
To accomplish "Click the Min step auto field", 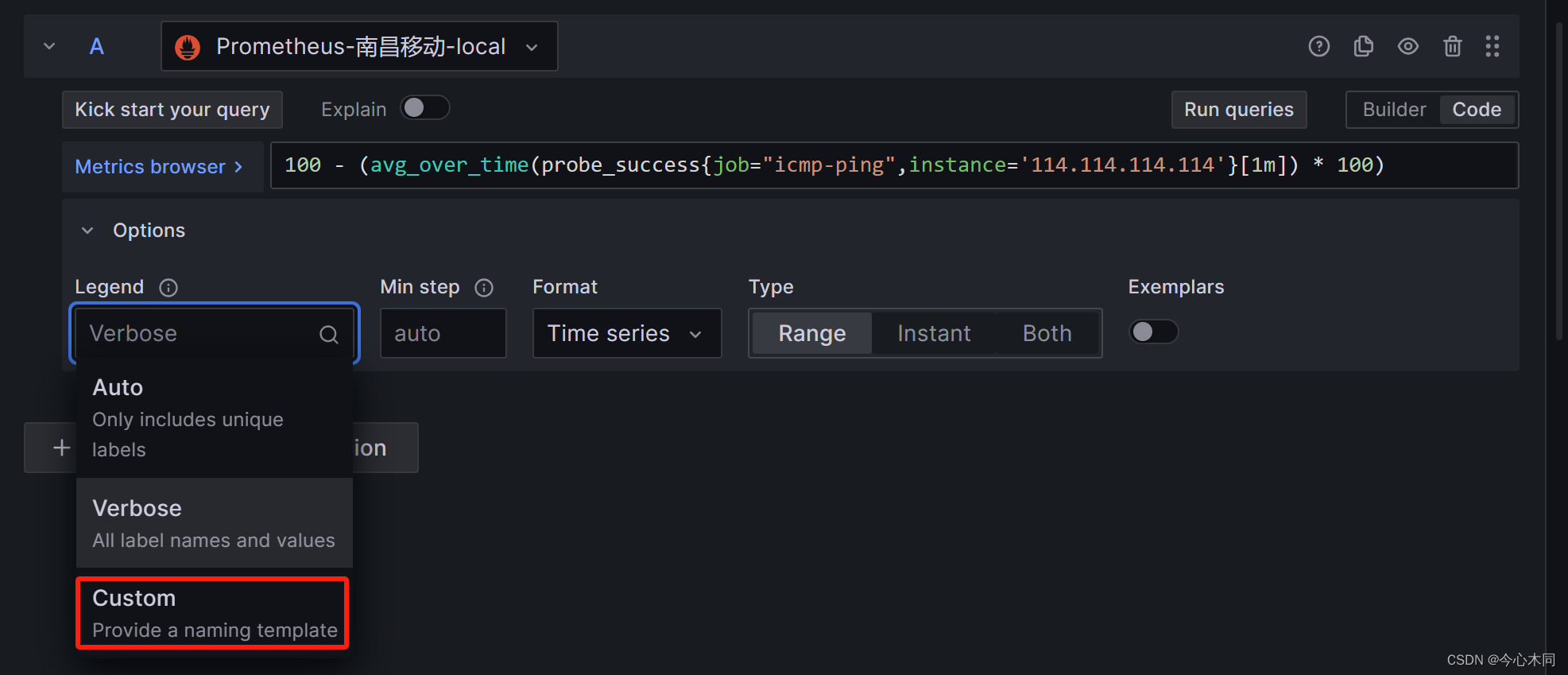I will tap(443, 333).
